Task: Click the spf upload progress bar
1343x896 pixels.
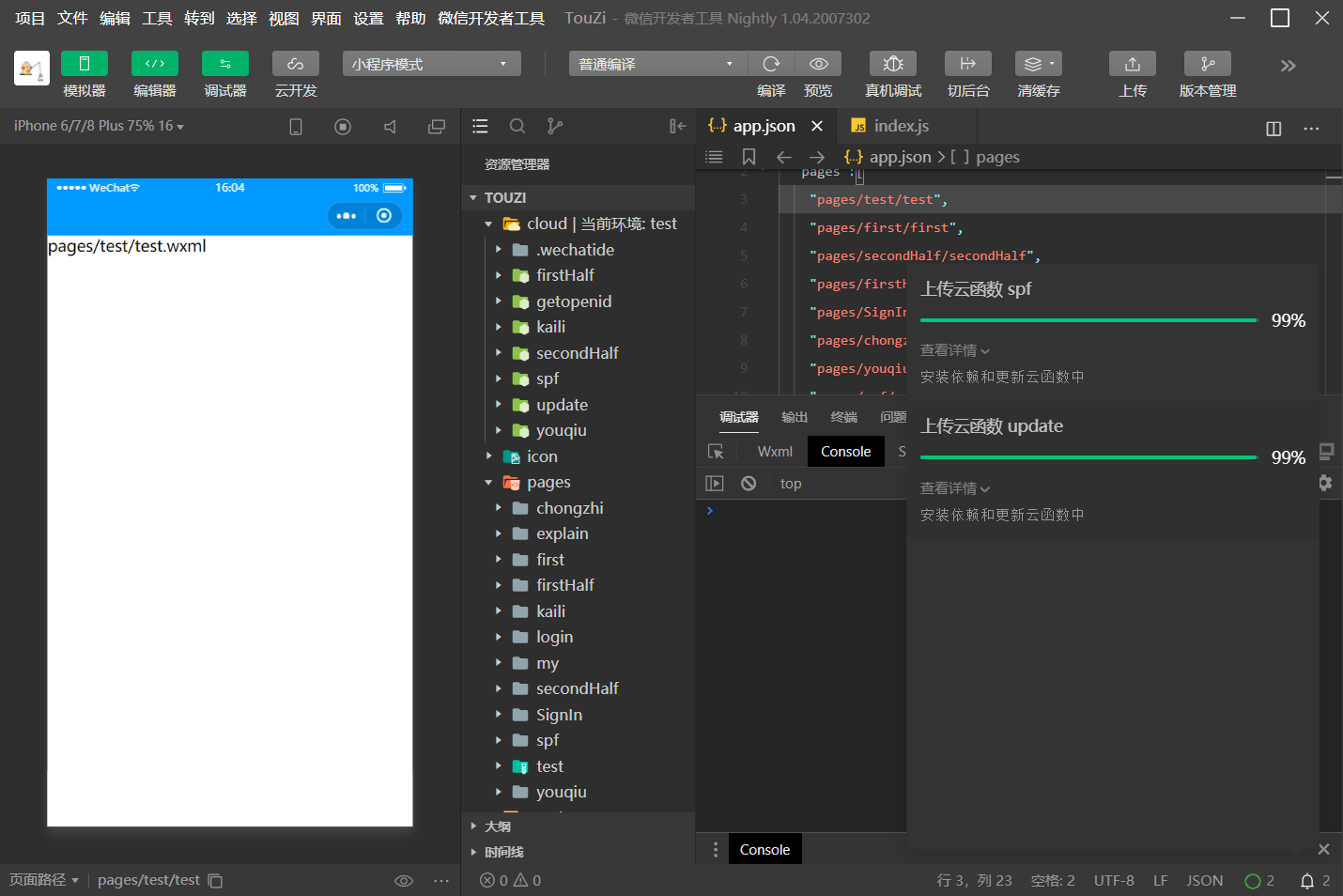Action: click(1088, 320)
